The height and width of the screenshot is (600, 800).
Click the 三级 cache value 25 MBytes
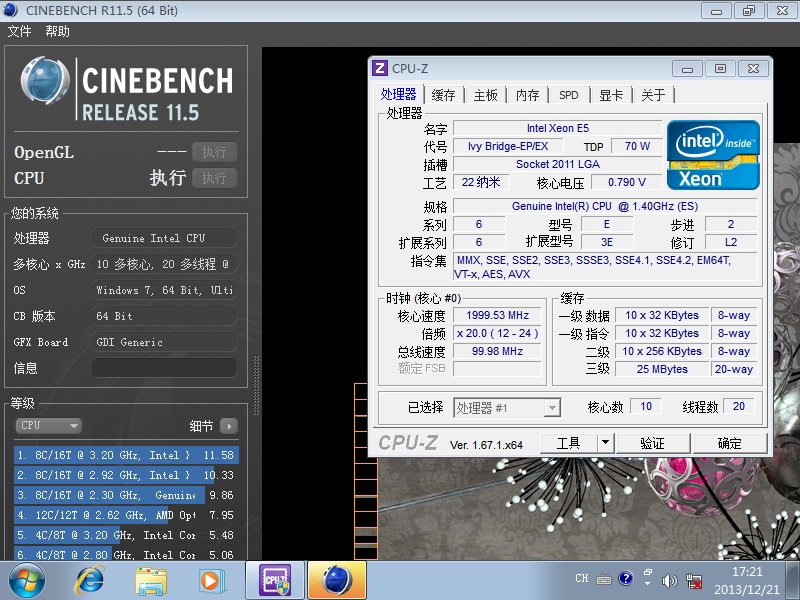click(x=662, y=369)
